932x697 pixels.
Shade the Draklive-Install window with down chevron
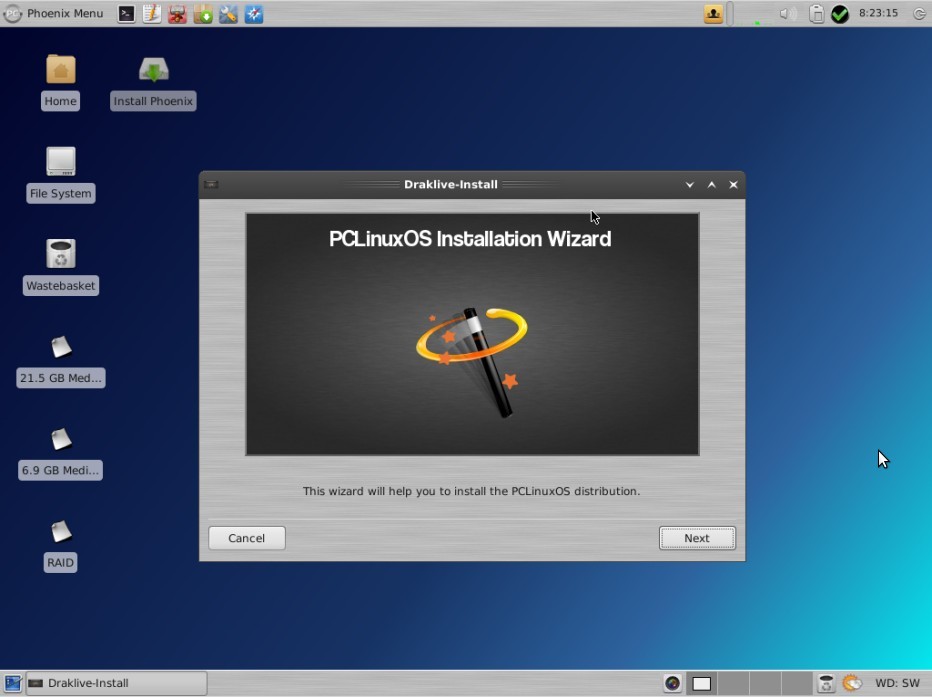(x=689, y=185)
